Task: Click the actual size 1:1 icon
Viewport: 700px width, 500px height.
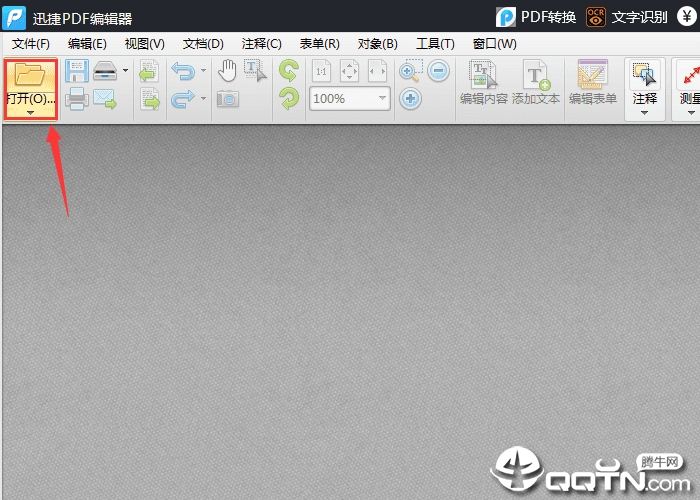Action: pos(322,71)
